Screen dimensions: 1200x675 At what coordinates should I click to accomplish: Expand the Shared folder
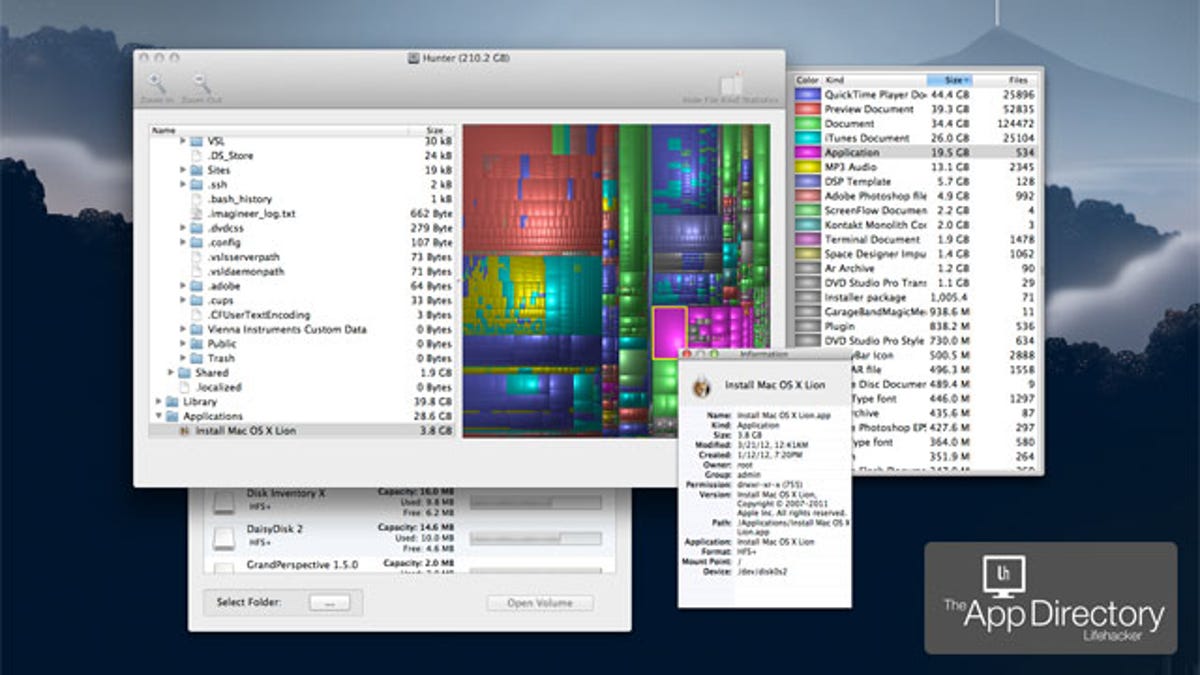(171, 373)
